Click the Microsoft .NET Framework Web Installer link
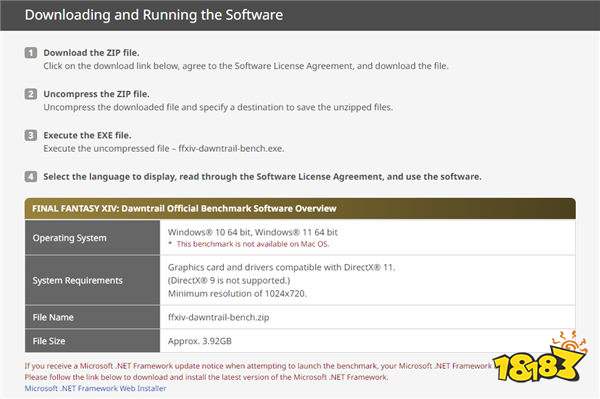Screen dimensions: 600x399 [95, 388]
